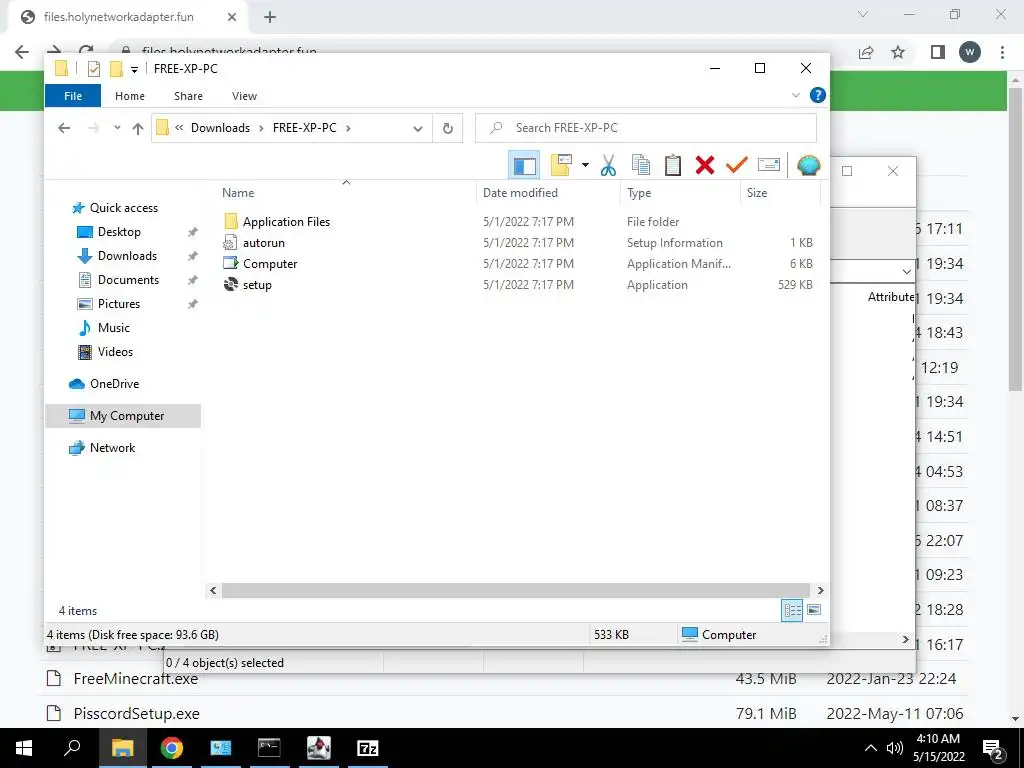Click the teal shell settings icon
The height and width of the screenshot is (768, 1024).
coord(808,165)
